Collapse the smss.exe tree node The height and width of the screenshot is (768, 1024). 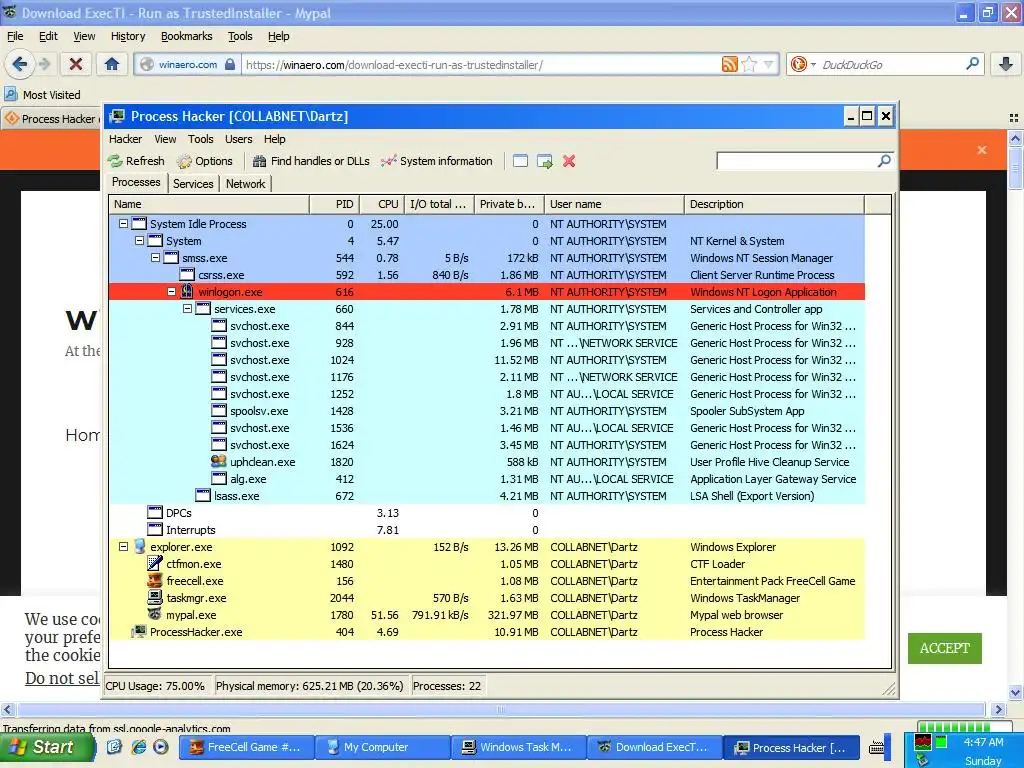click(155, 258)
